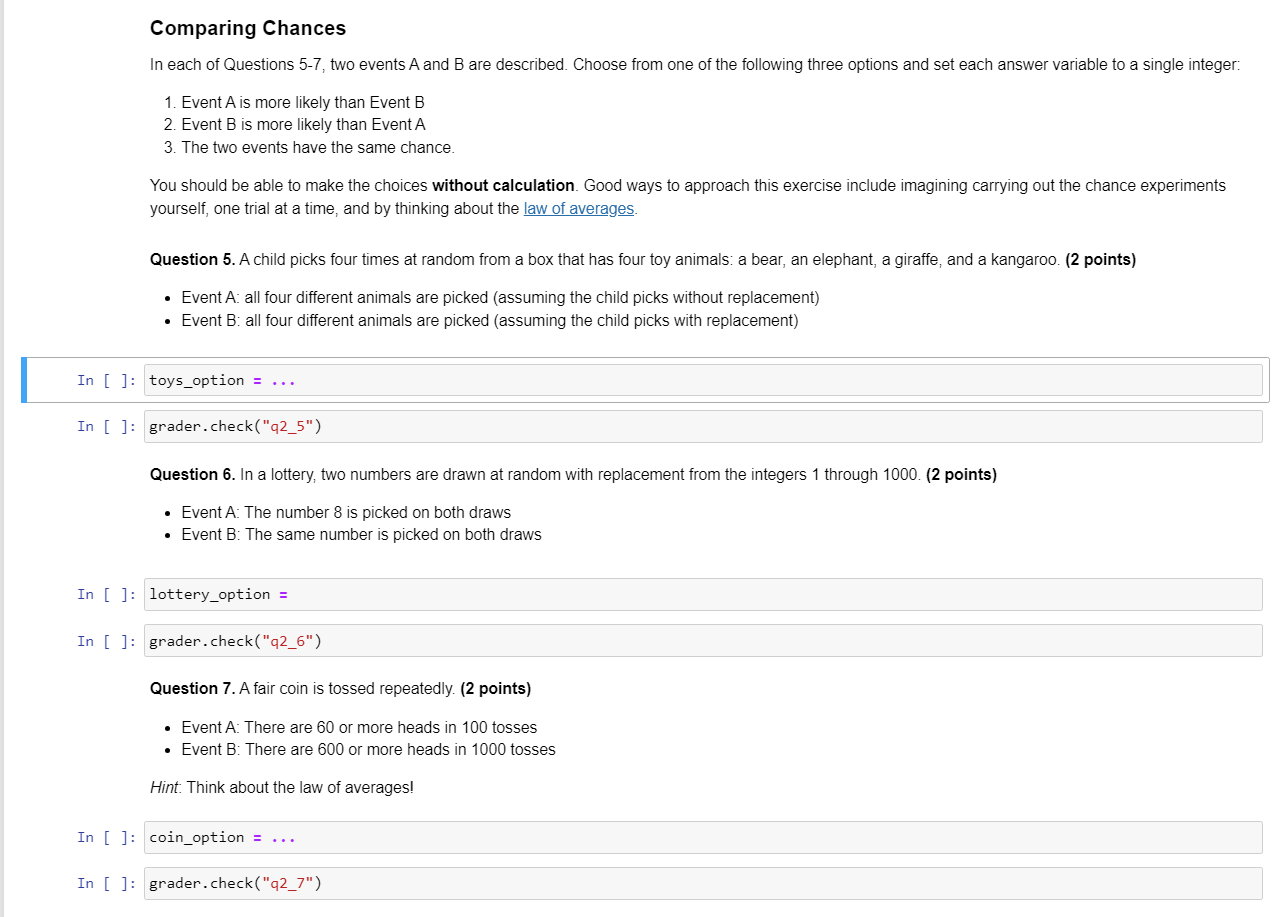Click the In [ ] prompt beside grader.check q2_6
Image resolution: width=1283 pixels, height=917 pixels.
pos(105,641)
